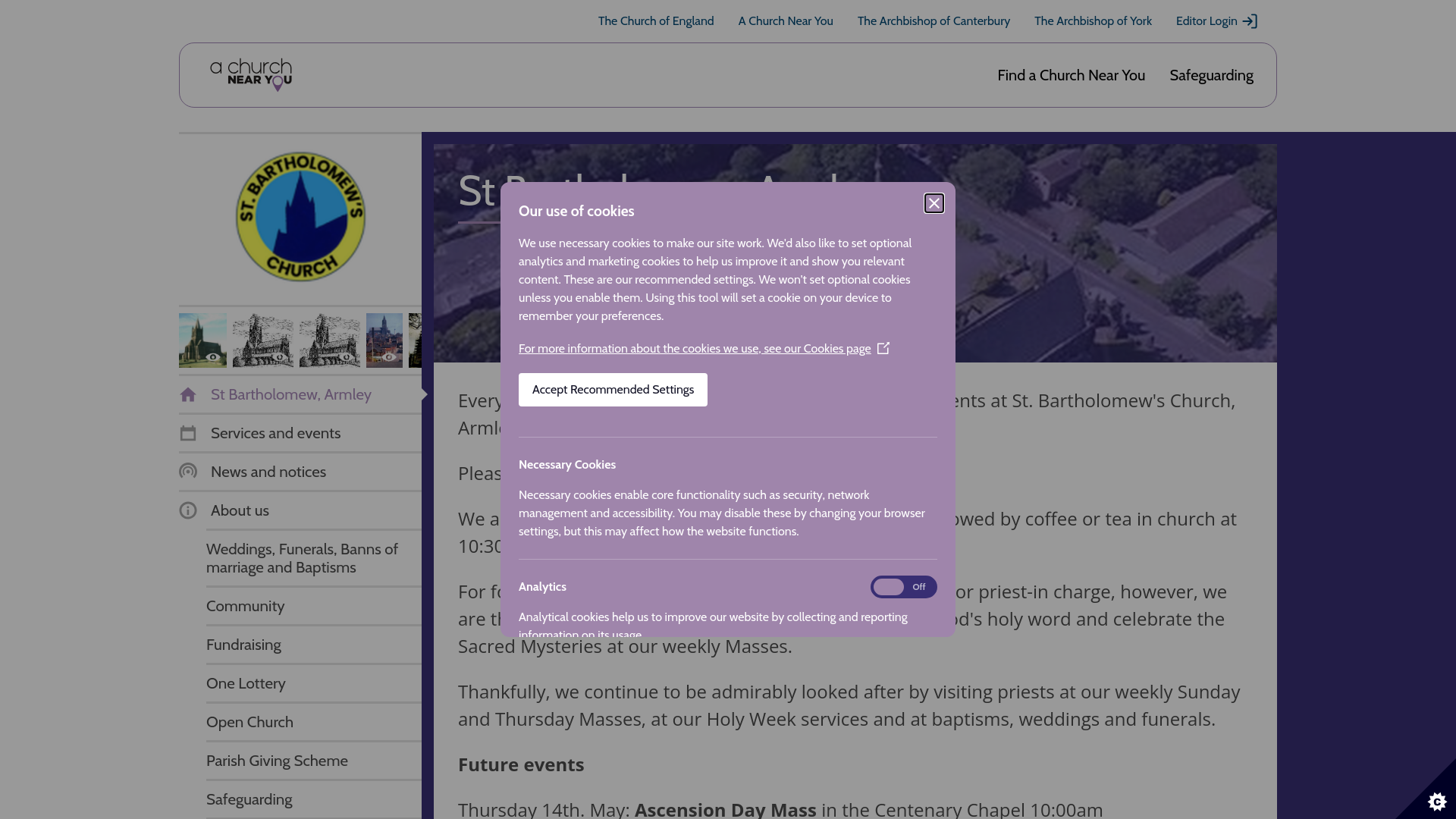Click Accept Recommended Settings button

coord(613,390)
